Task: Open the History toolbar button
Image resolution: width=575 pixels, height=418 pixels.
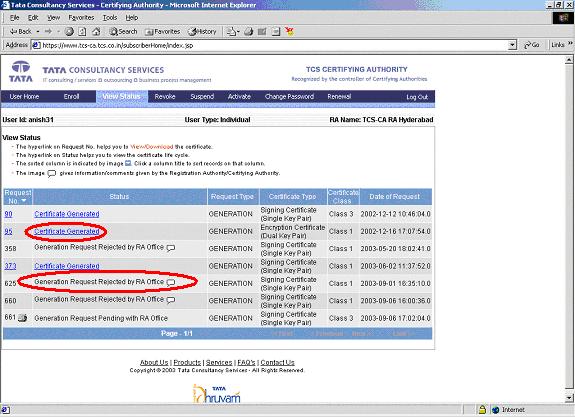Action: 202,32
